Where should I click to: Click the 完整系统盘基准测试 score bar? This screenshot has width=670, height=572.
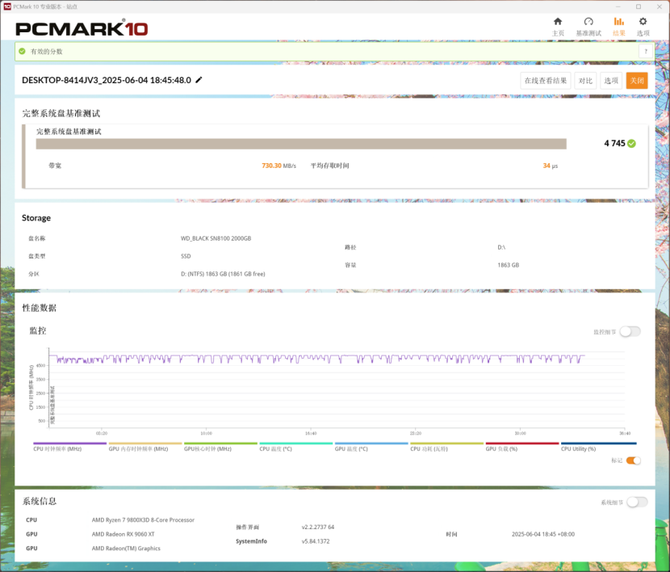coord(301,144)
